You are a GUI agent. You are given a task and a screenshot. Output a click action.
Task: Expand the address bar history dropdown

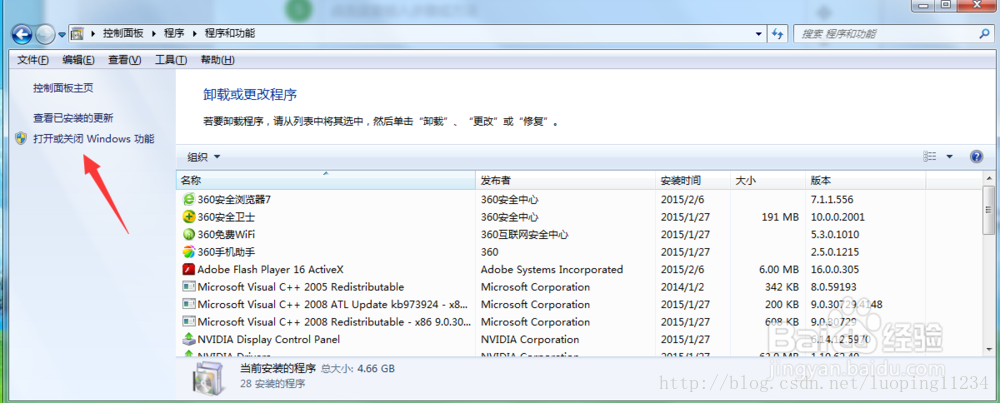pos(758,33)
